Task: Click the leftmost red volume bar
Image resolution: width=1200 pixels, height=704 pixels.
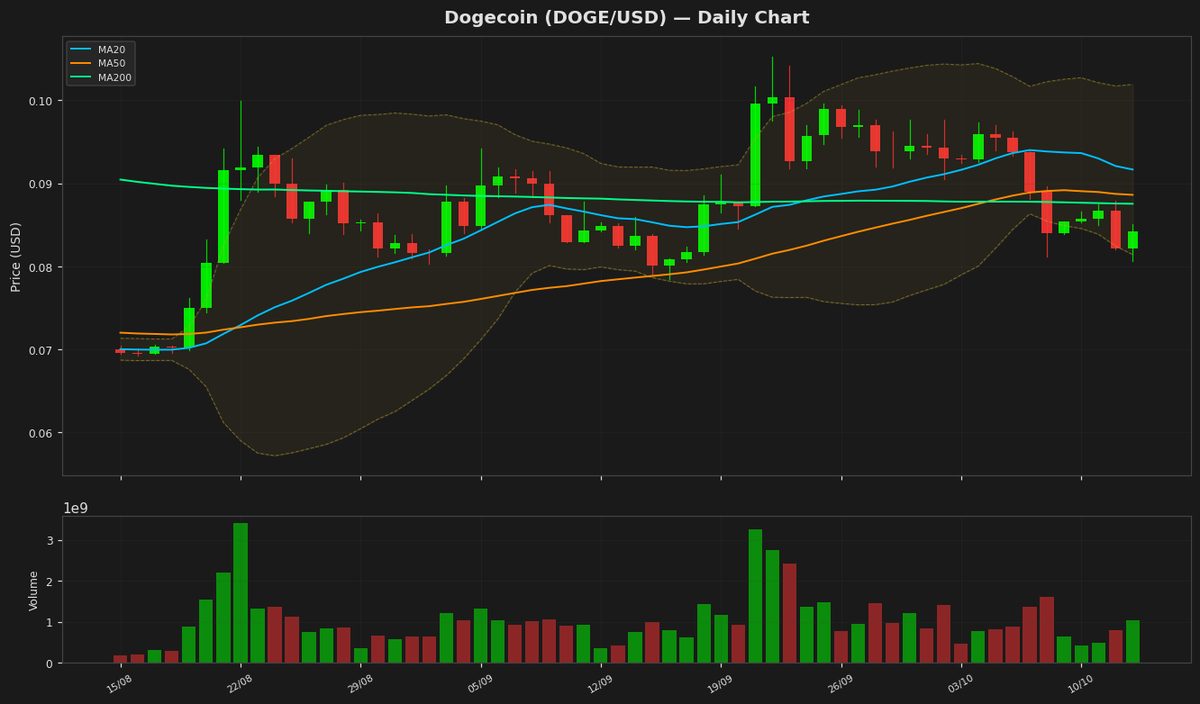Action: pyautogui.click(x=120, y=659)
